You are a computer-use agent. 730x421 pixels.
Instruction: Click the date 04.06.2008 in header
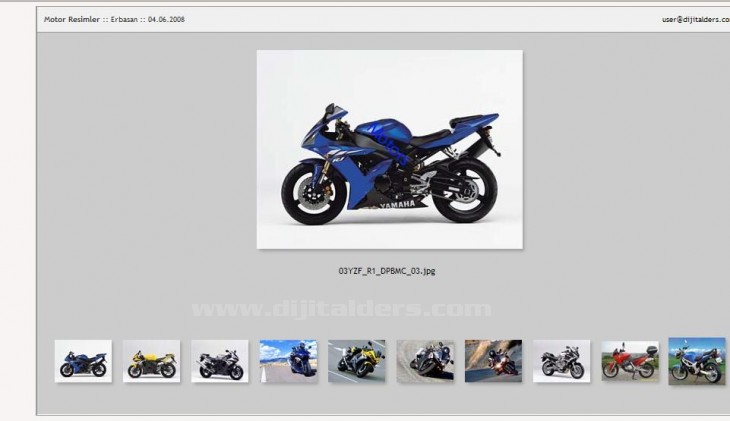[166, 20]
